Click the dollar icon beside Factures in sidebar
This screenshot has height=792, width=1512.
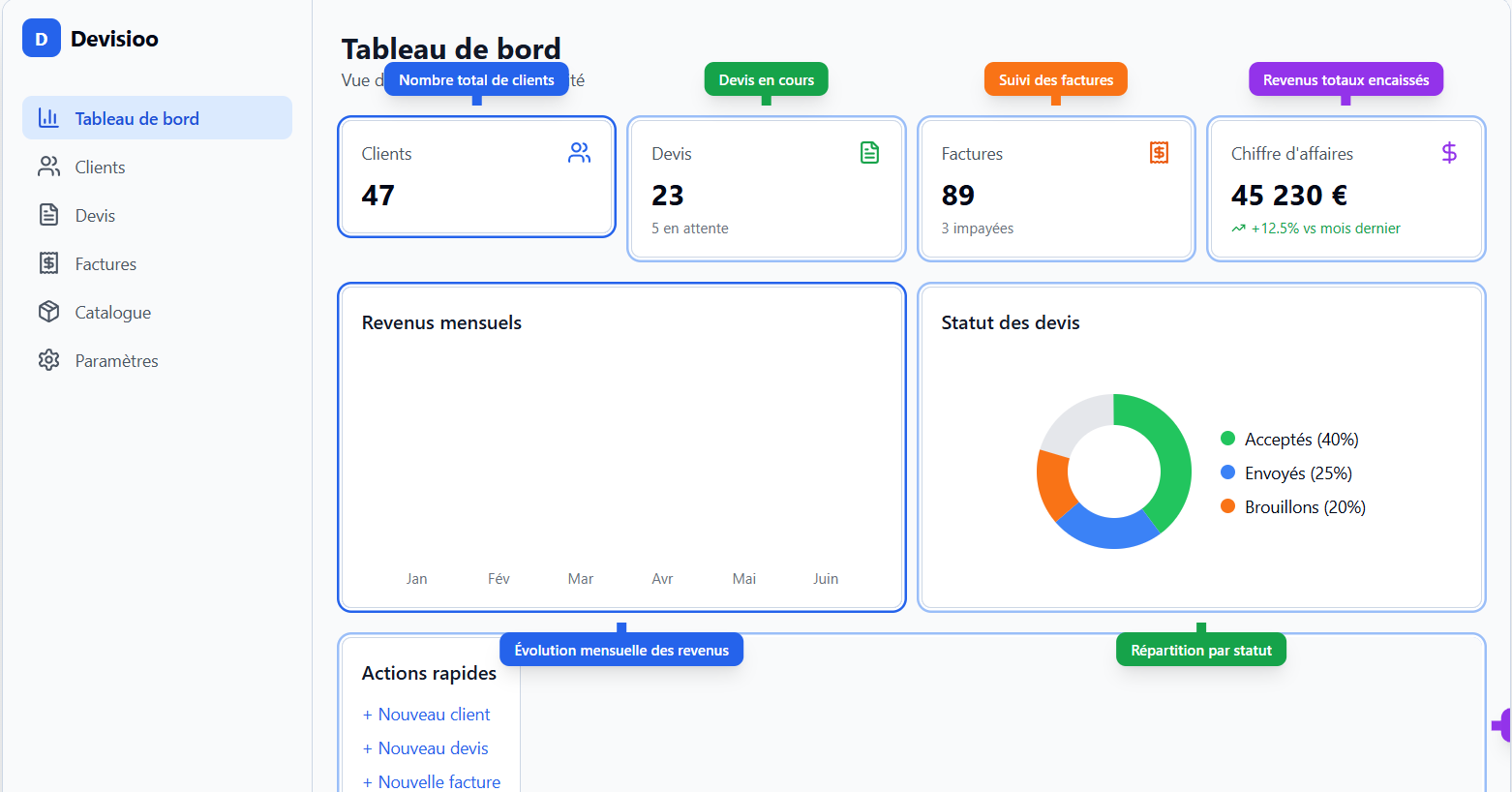(x=49, y=262)
